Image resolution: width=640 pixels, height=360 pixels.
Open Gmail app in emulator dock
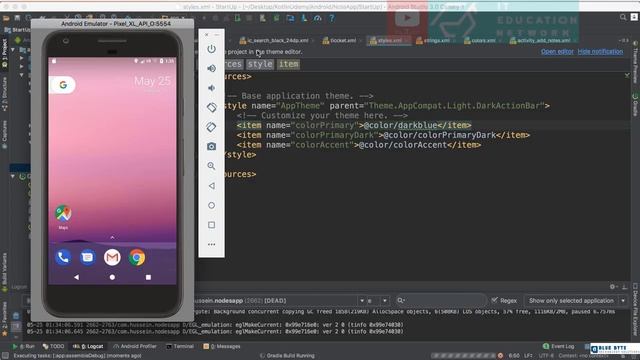(x=112, y=258)
